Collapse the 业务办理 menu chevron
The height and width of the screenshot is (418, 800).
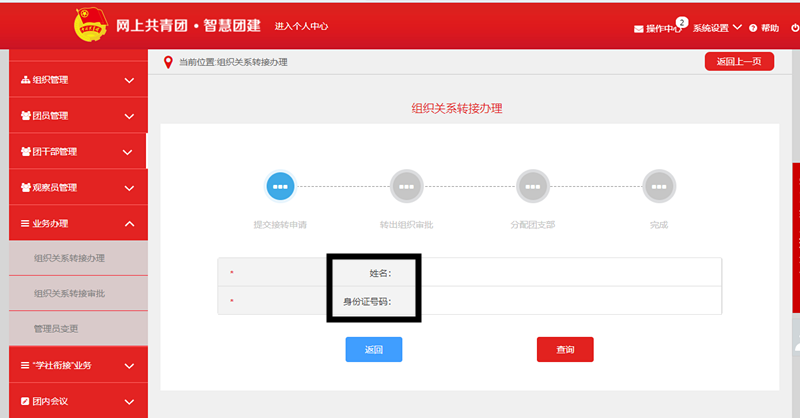(130, 224)
